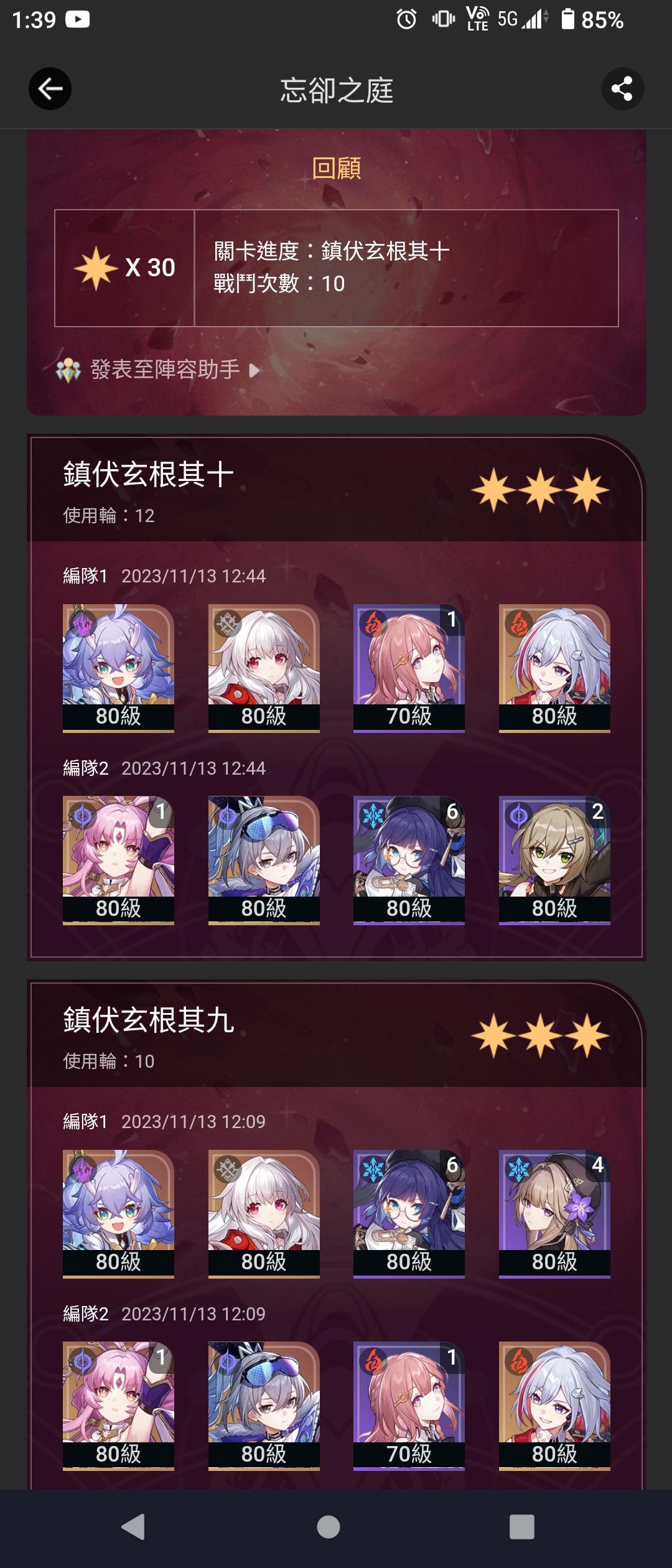Open the blue-haired dragon character in 其十 team 1
672x1568 pixels.
click(118, 668)
